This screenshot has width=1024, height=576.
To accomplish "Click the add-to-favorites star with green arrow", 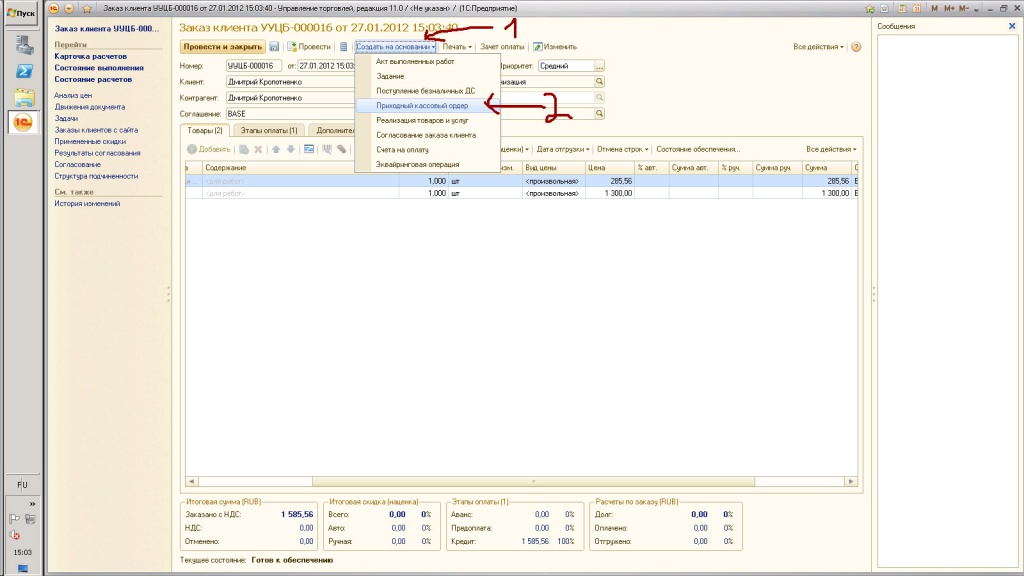I will pos(869,8).
